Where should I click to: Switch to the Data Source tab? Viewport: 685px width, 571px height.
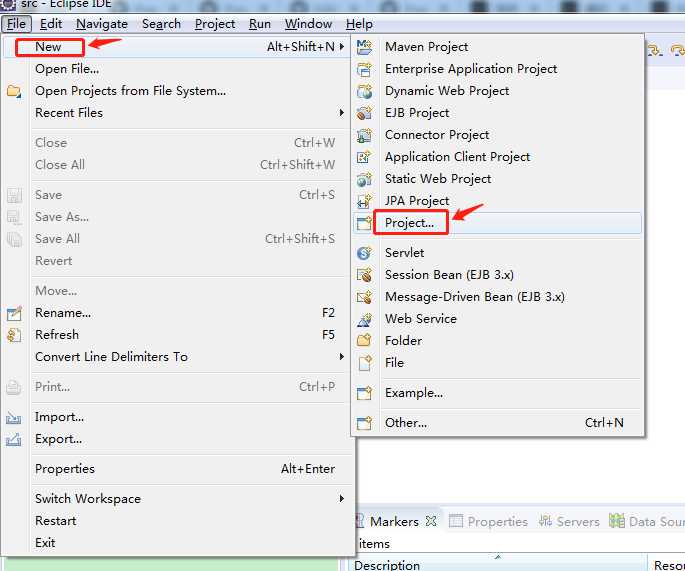(647, 521)
